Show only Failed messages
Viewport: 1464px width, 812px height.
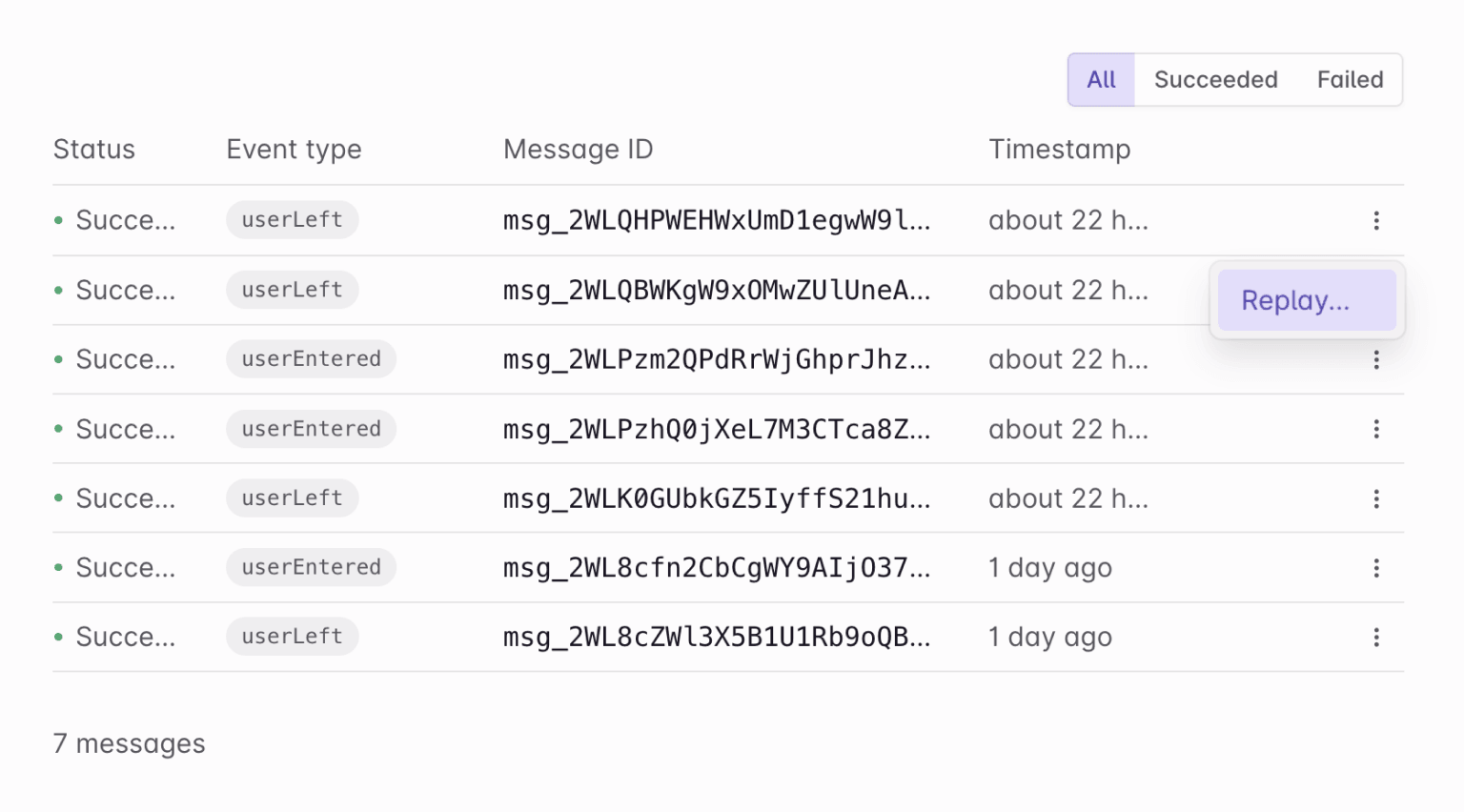[x=1350, y=80]
